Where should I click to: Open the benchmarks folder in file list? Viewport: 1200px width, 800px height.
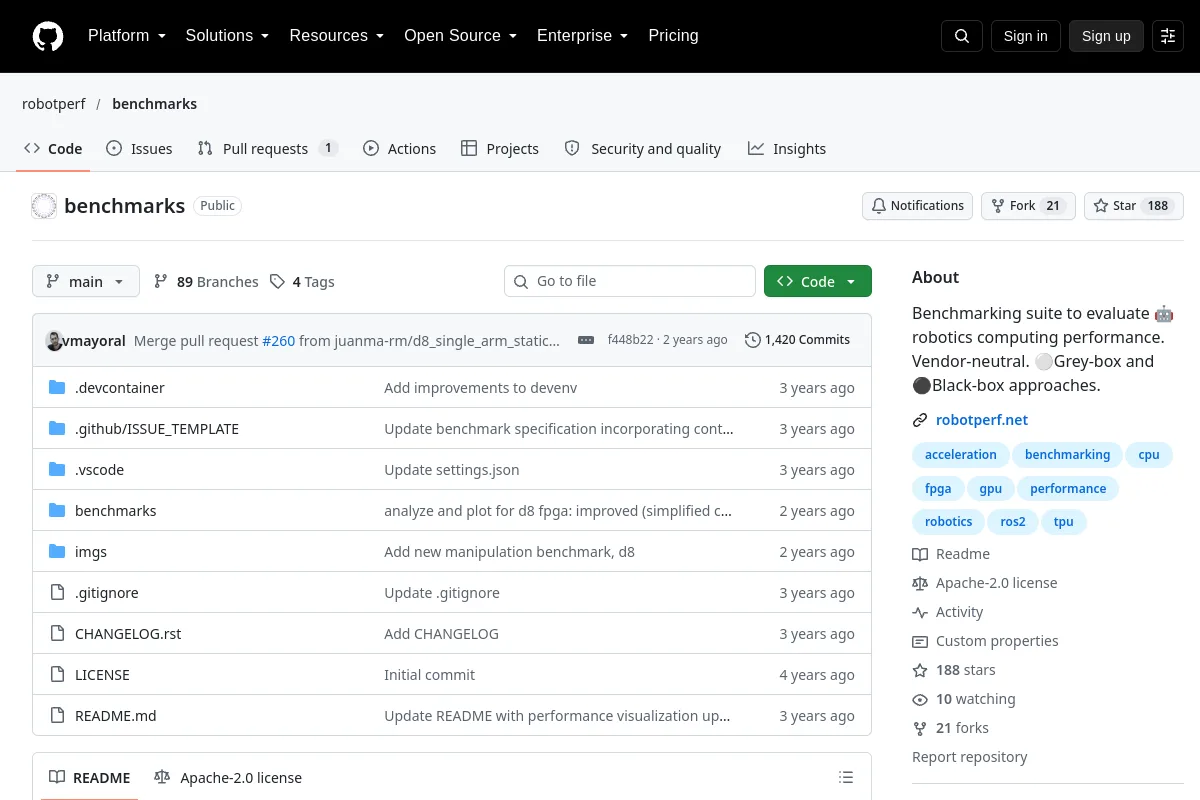coord(116,511)
